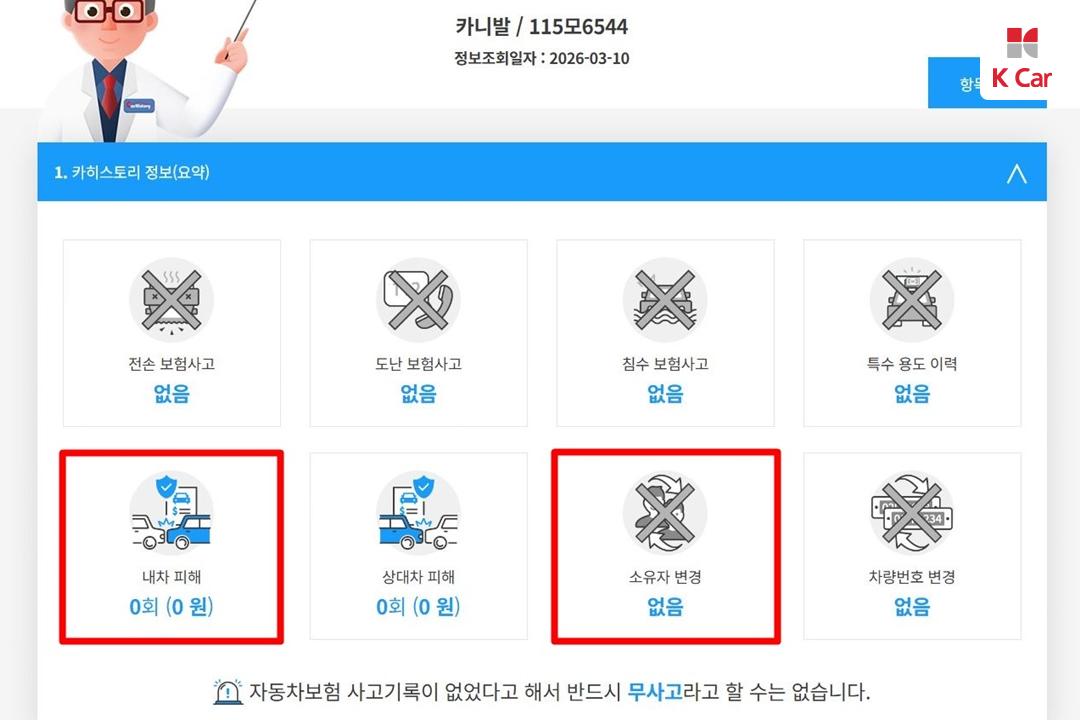The height and width of the screenshot is (720, 1080).
Task: Click the 카히스토리 정보(요약) section header
Action: pos(542,172)
